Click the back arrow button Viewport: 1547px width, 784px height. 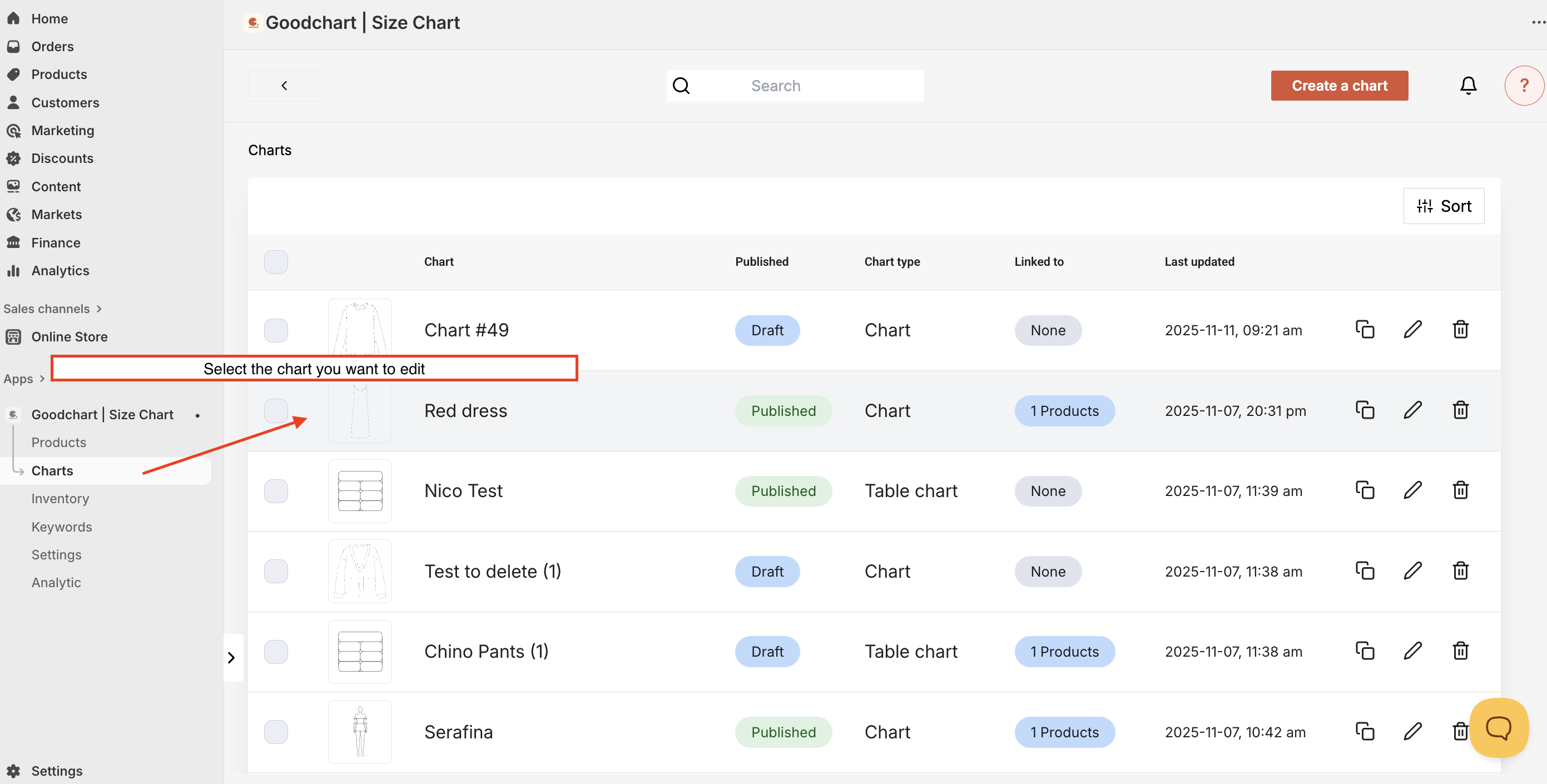[x=284, y=85]
